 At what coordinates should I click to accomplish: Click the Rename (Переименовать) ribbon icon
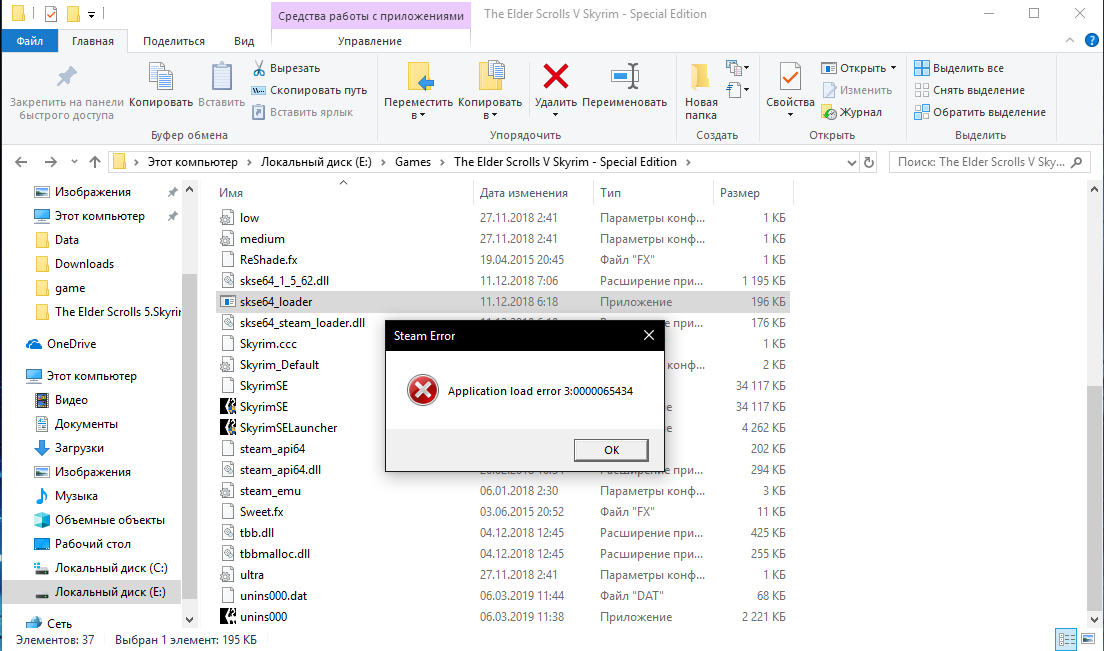[624, 78]
